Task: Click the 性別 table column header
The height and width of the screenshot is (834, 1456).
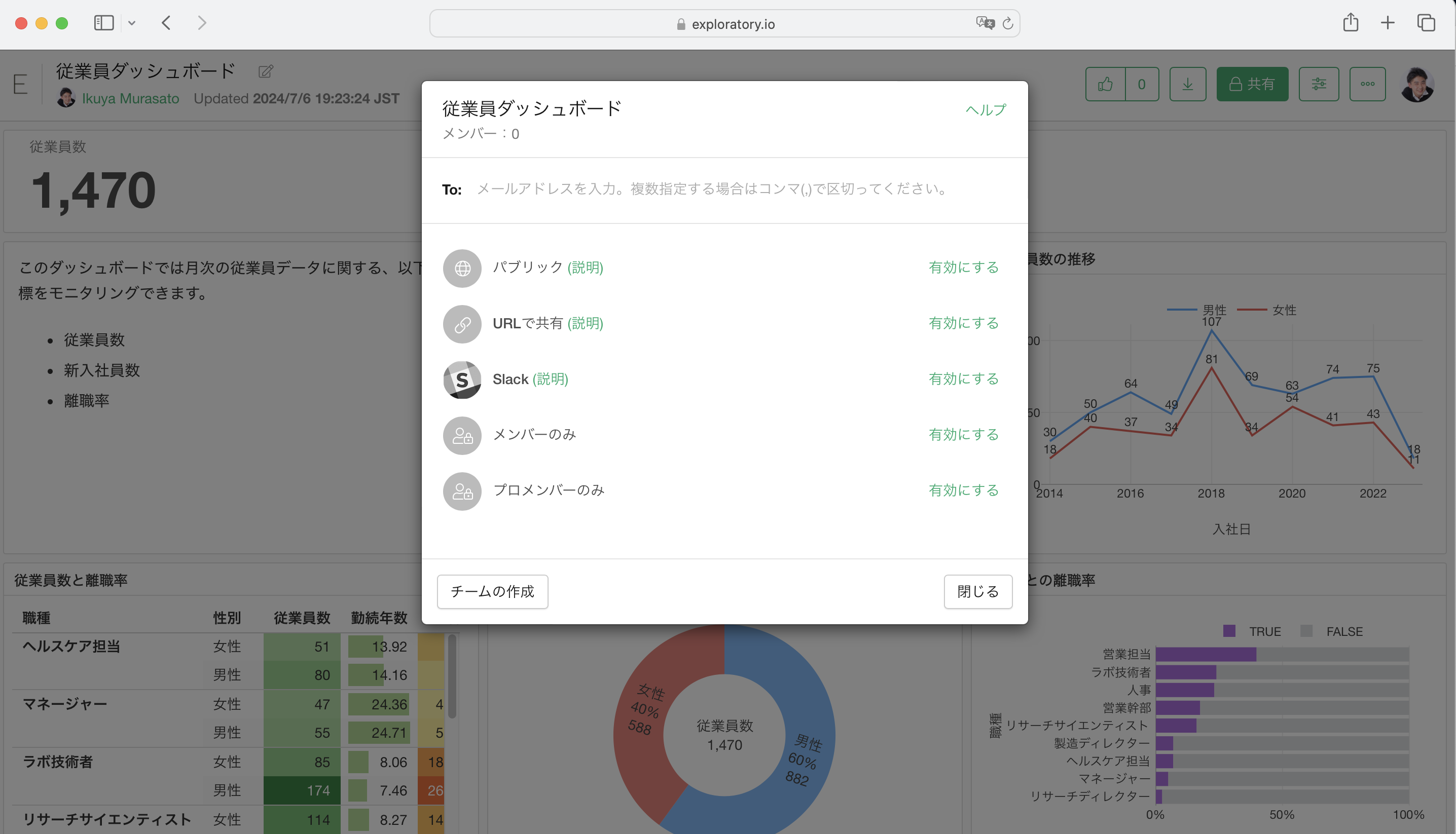Action: (x=227, y=618)
